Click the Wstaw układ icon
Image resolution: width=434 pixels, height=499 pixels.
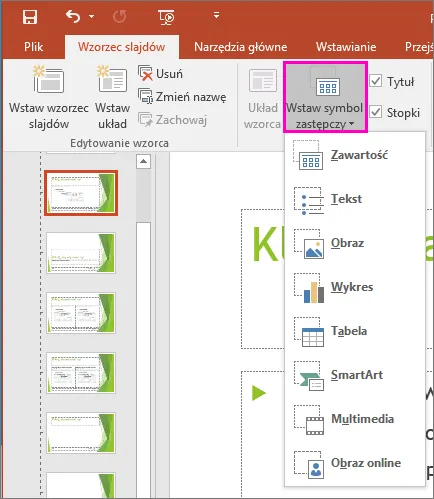[112, 80]
